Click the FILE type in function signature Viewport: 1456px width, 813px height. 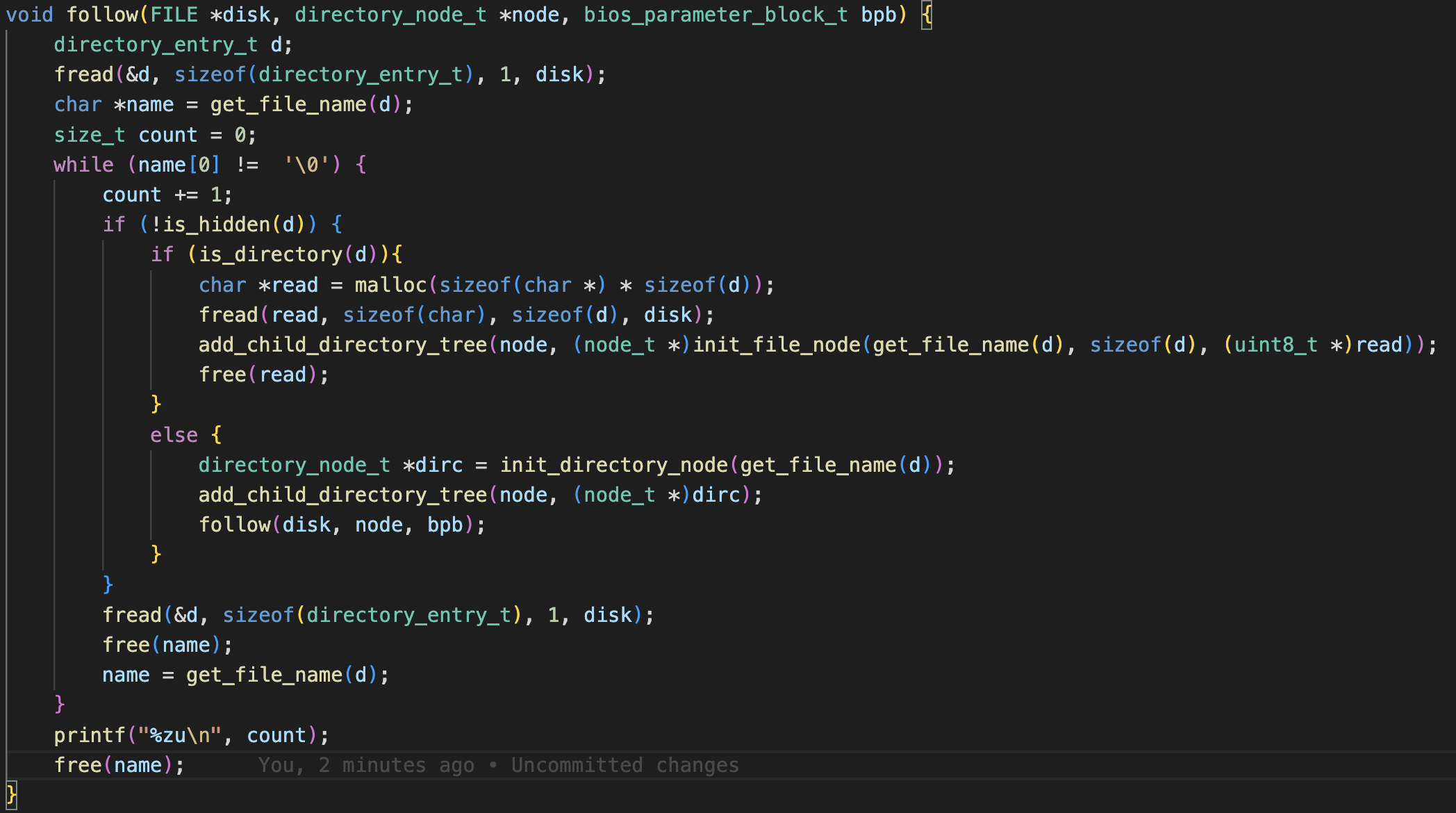coord(174,15)
